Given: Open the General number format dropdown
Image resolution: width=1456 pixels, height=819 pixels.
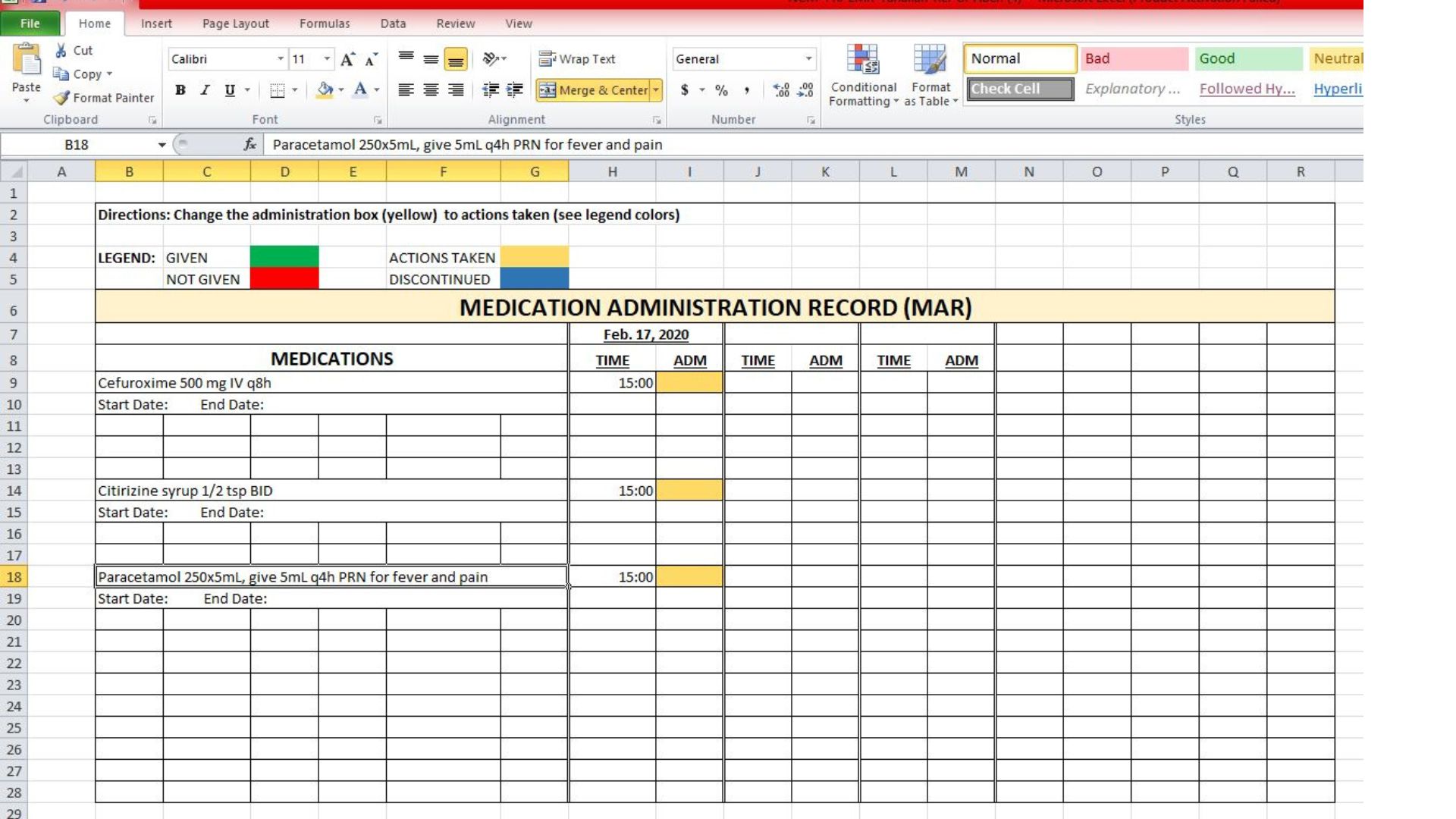Looking at the screenshot, I should click(808, 59).
